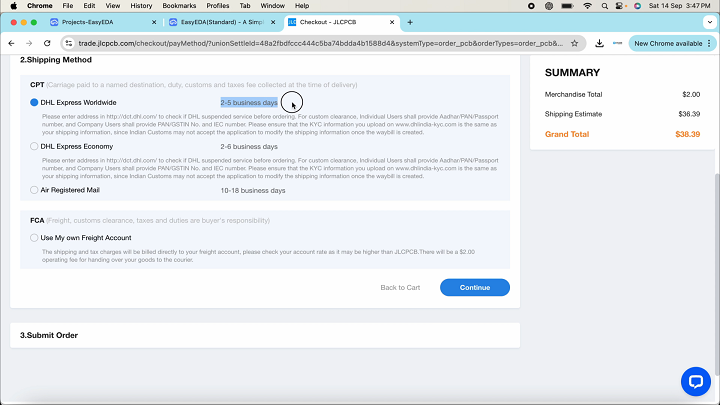Click Merchandise Total amount $2.00
Image resolution: width=720 pixels, height=405 pixels.
click(691, 94)
